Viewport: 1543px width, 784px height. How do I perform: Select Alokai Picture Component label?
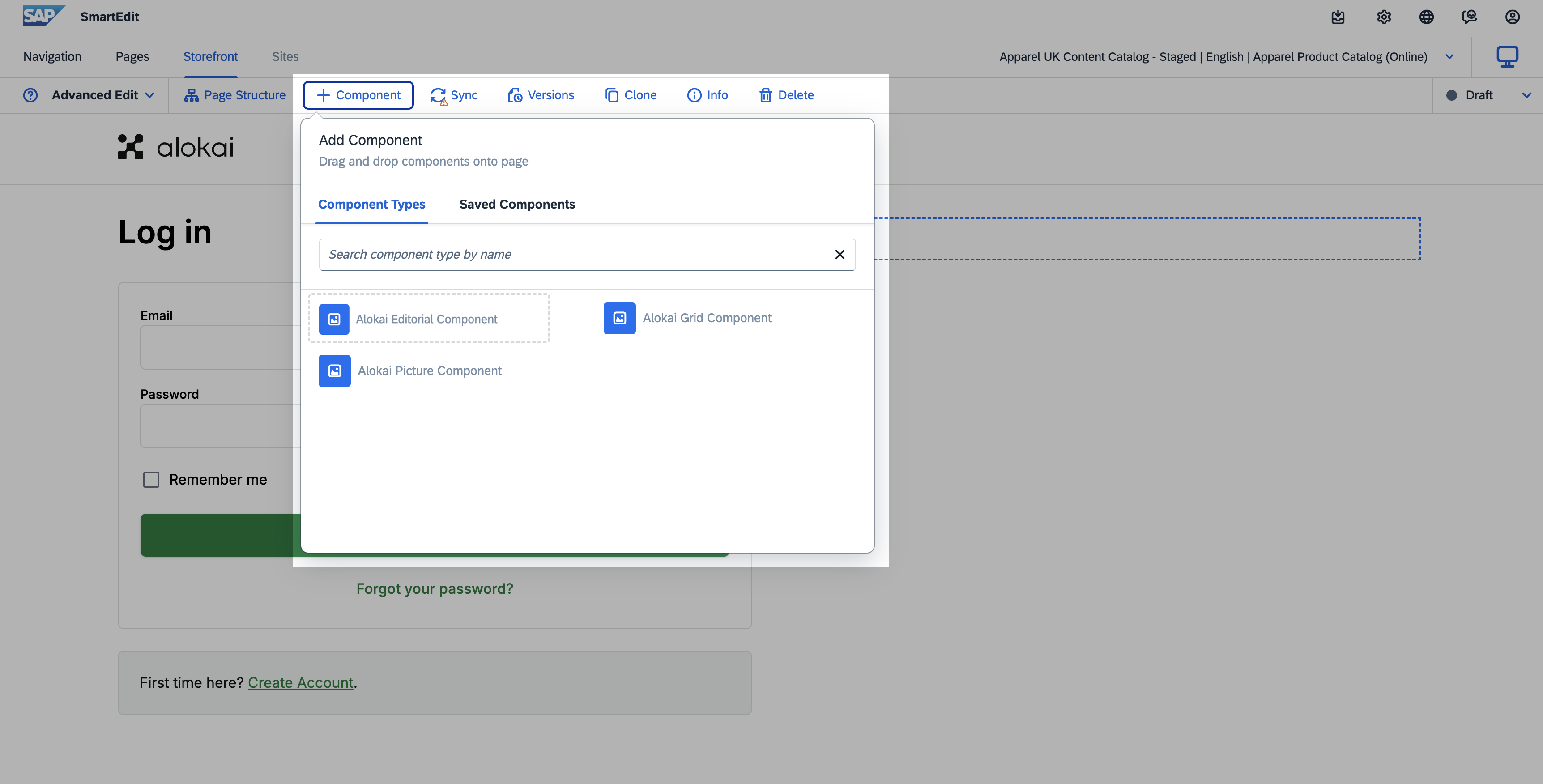pos(430,371)
